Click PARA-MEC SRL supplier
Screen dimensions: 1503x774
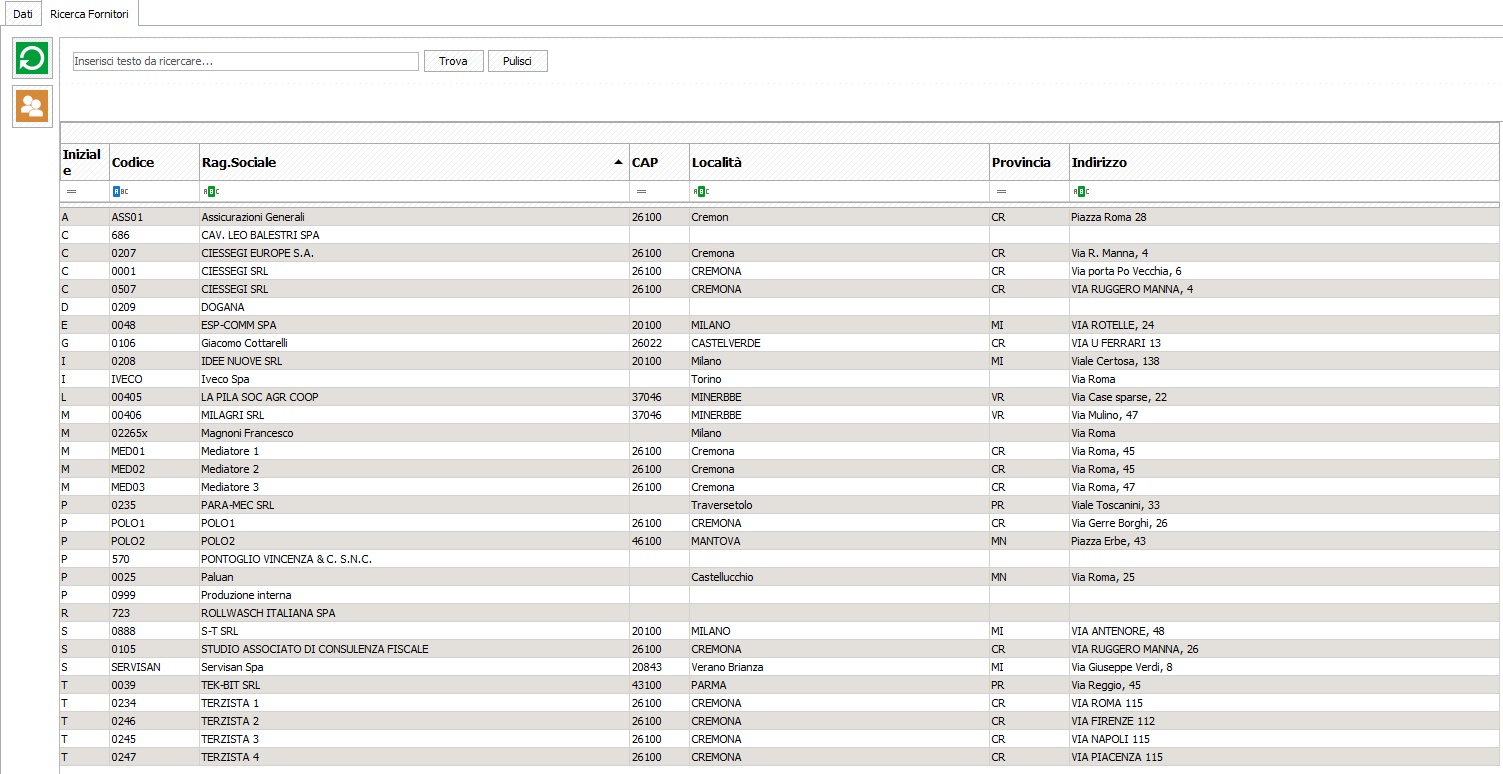pyautogui.click(x=780, y=505)
